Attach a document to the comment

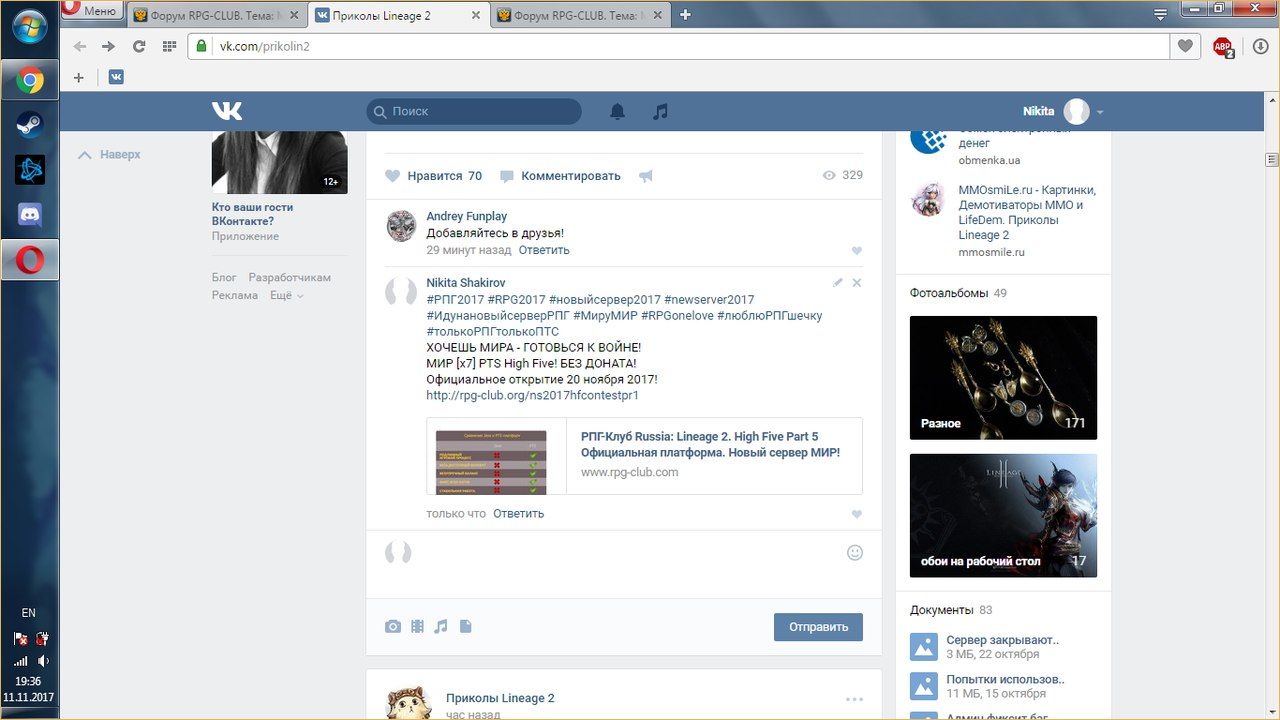465,627
